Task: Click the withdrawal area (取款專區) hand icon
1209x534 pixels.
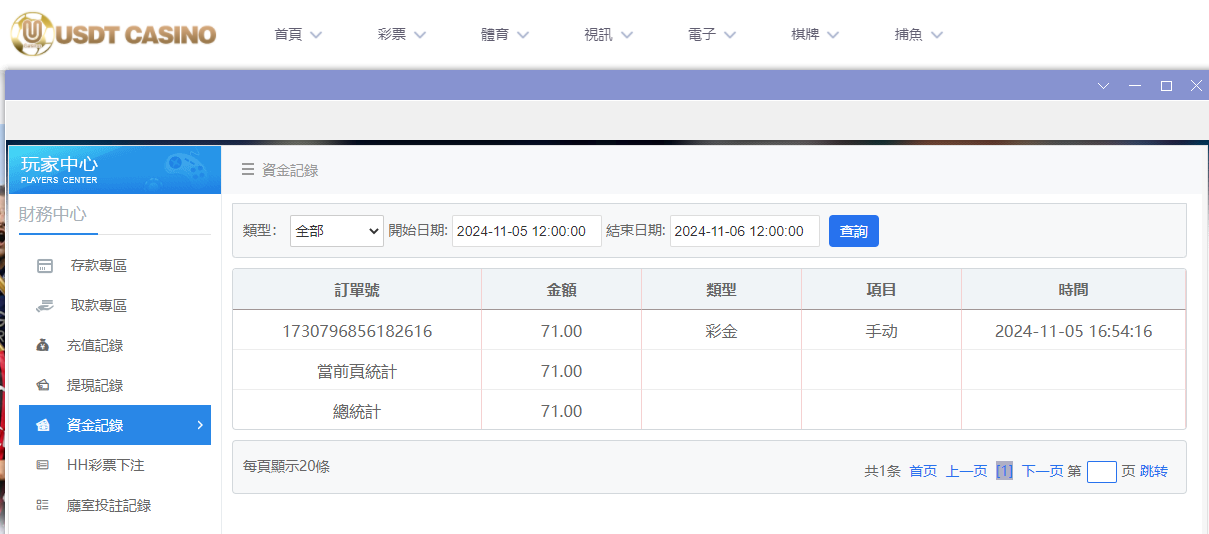Action: click(44, 306)
